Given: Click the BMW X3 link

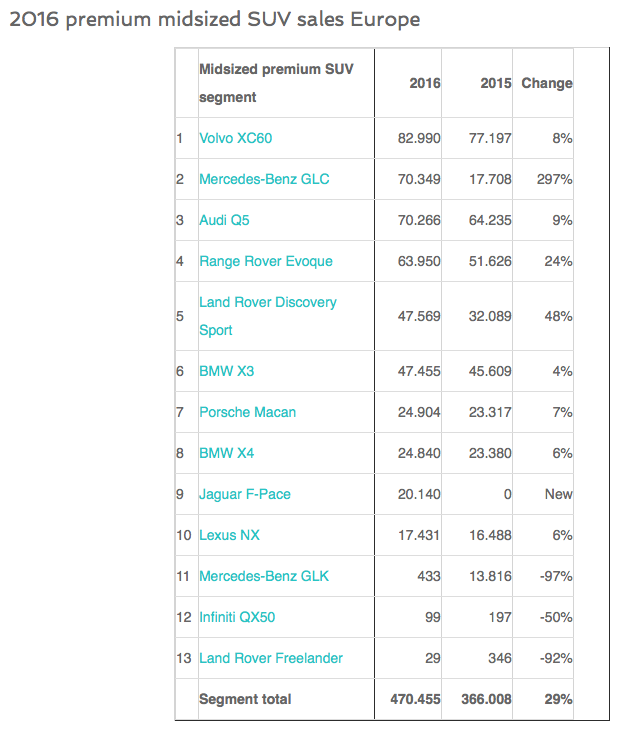Looking at the screenshot, I should [x=227, y=371].
